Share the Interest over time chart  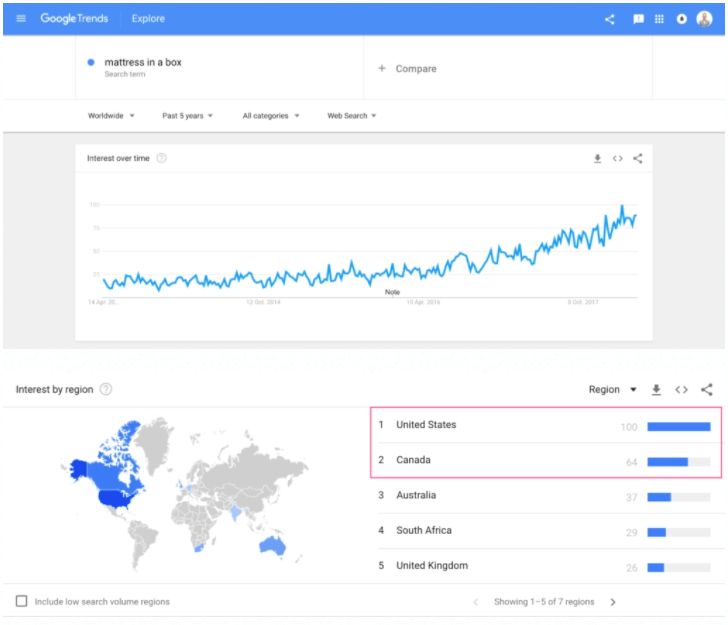[638, 159]
